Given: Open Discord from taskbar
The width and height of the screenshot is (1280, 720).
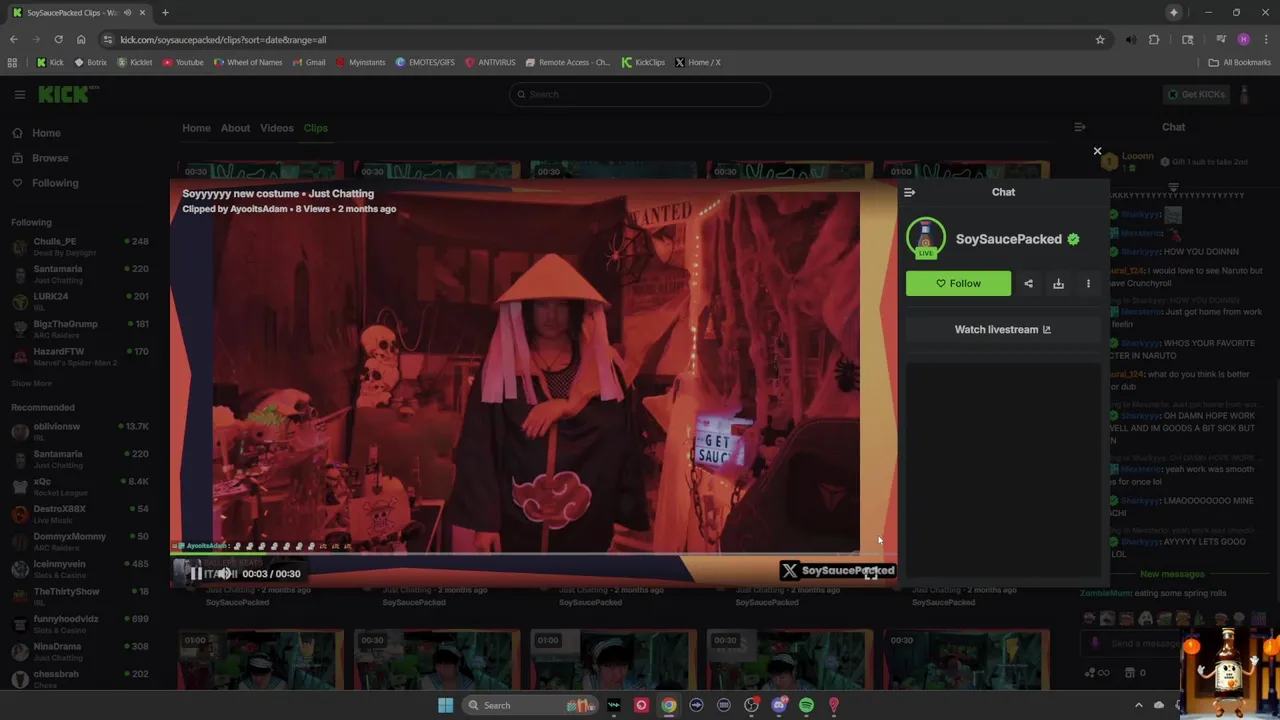Looking at the screenshot, I should [779, 705].
